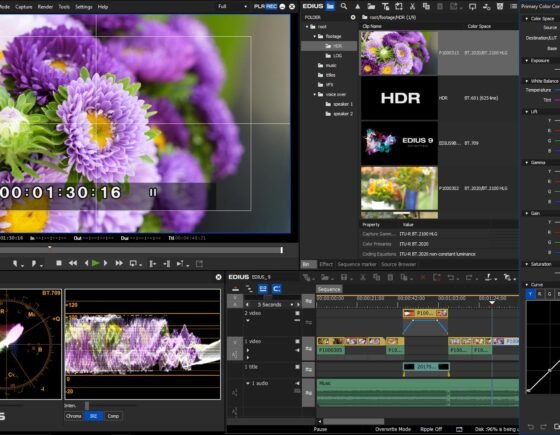The width and height of the screenshot is (560, 435).
Task: Select the EDIUS 9 clip thumbnail
Action: pos(399,143)
